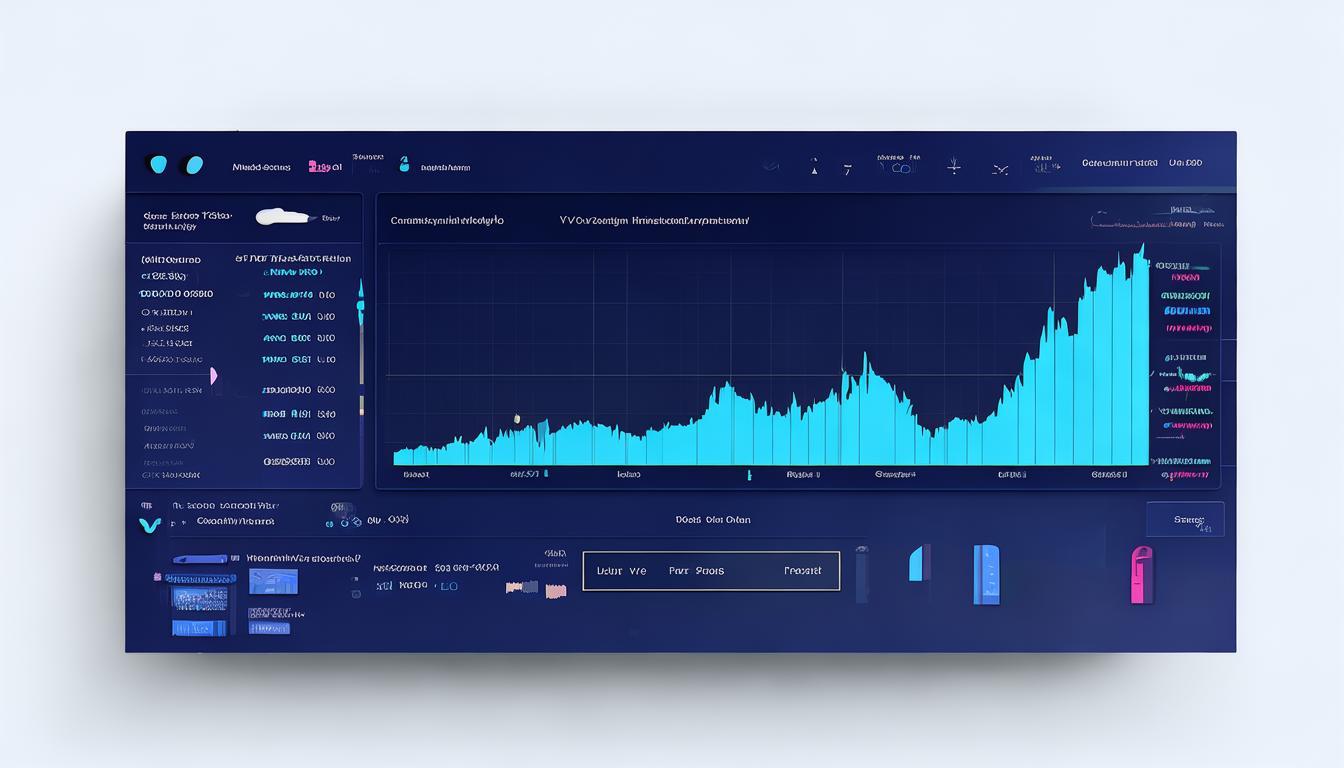The image size is (1344, 768).
Task: Open the CO badge icon near the top right
Action: point(899,168)
